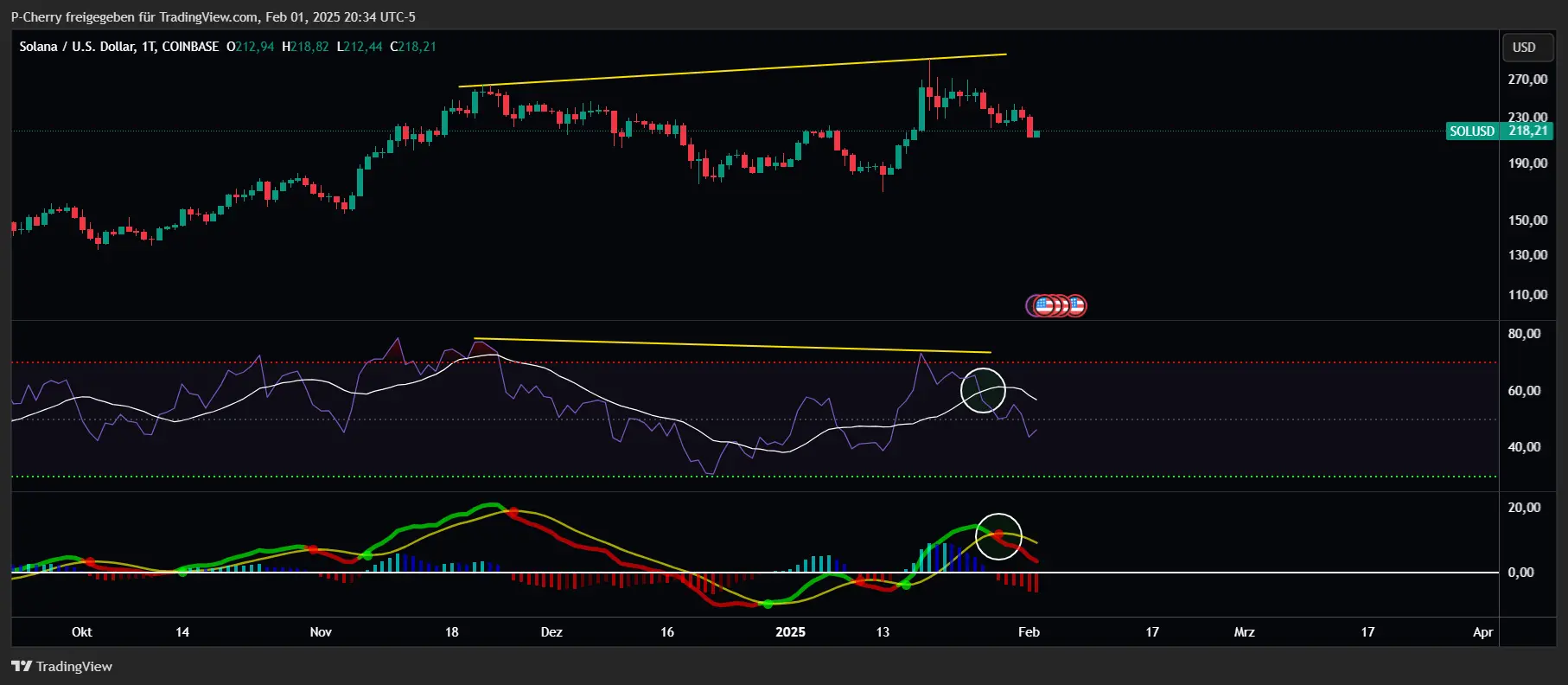
Task: Click the 0,00 MACD axis label
Action: coord(1520,573)
